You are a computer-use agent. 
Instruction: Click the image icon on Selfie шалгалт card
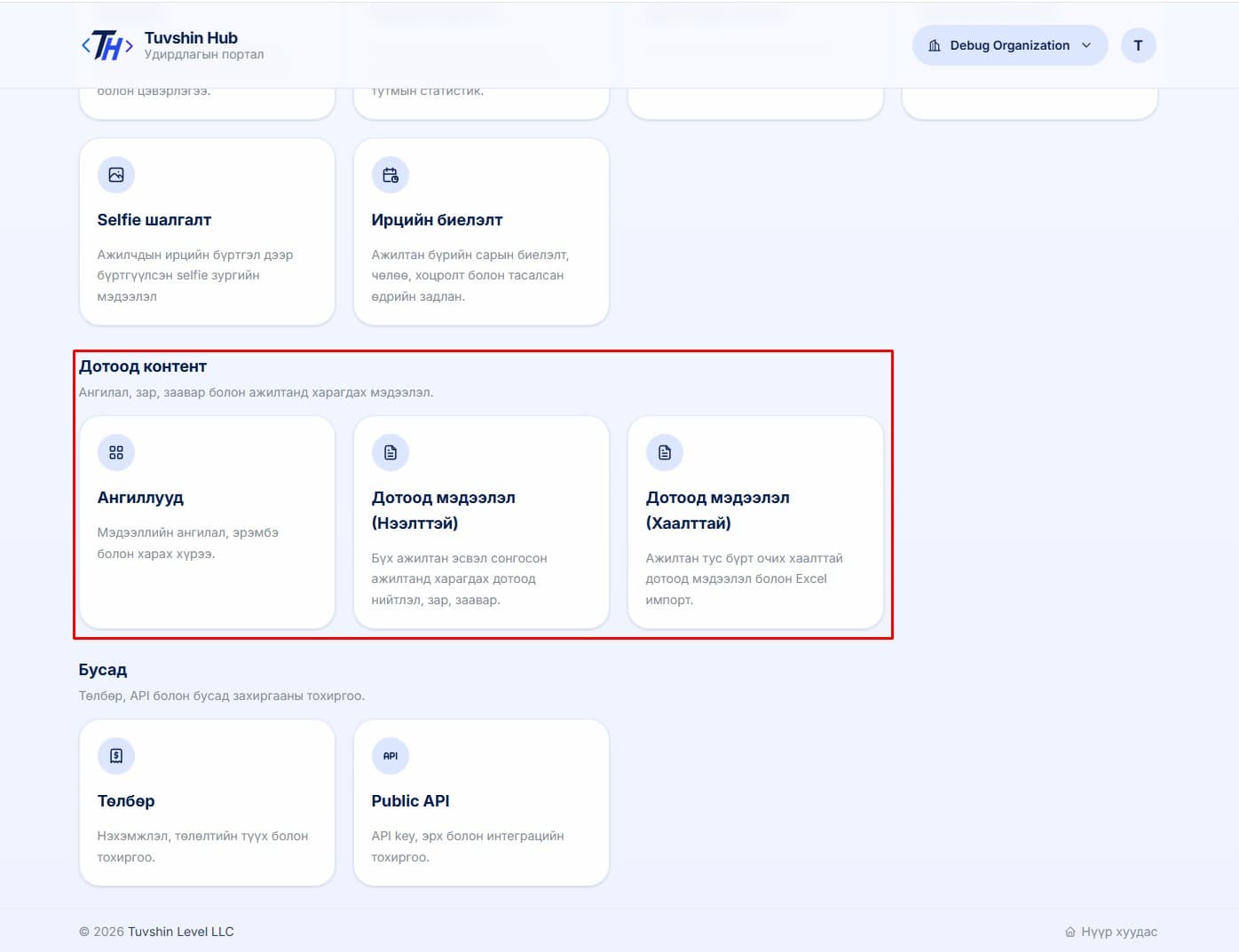coord(116,175)
